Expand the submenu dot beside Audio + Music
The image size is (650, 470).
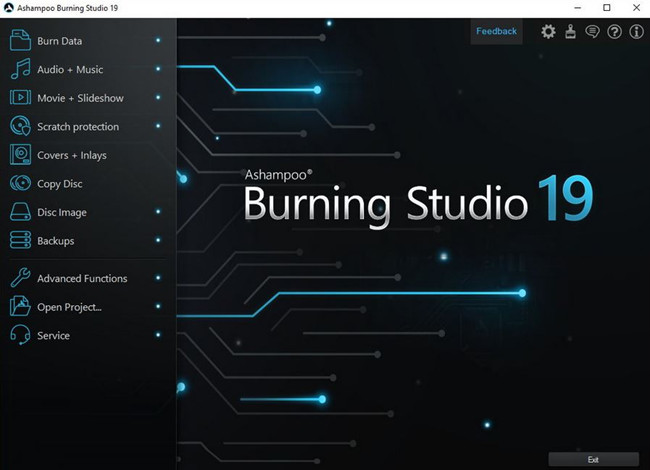pos(158,70)
